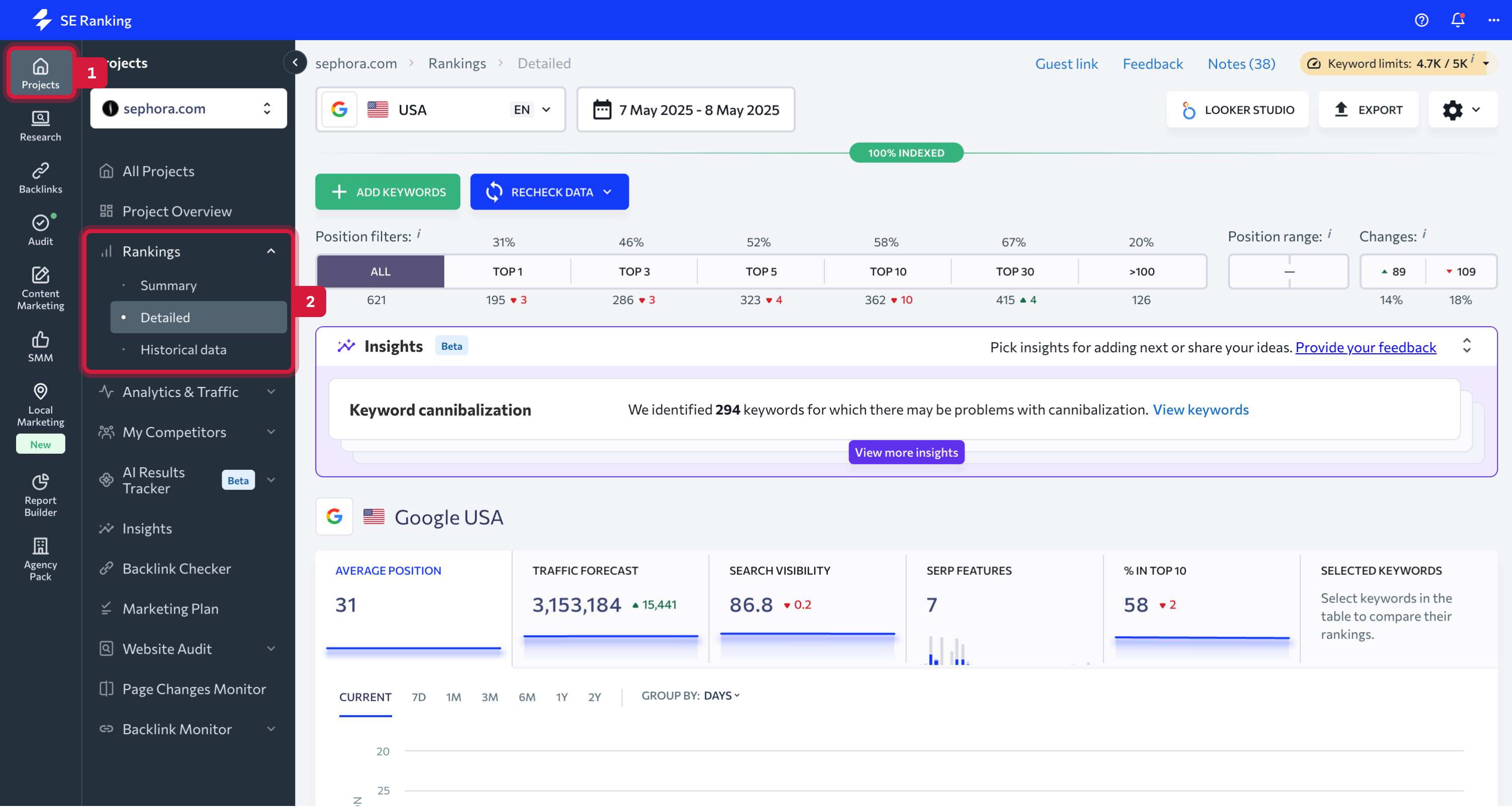
Task: Open the Recheck Data dropdown
Action: pyautogui.click(x=549, y=192)
